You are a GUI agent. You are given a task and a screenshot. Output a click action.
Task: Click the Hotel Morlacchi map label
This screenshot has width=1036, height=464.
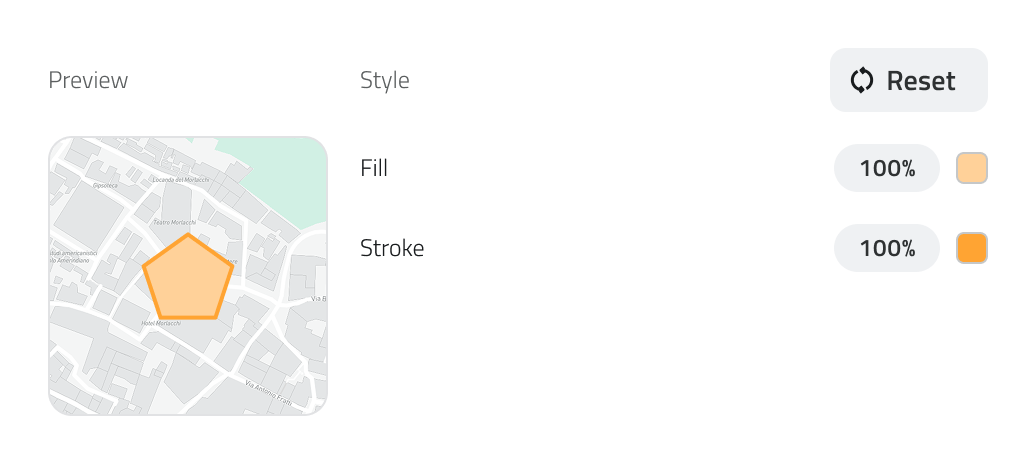tap(160, 323)
